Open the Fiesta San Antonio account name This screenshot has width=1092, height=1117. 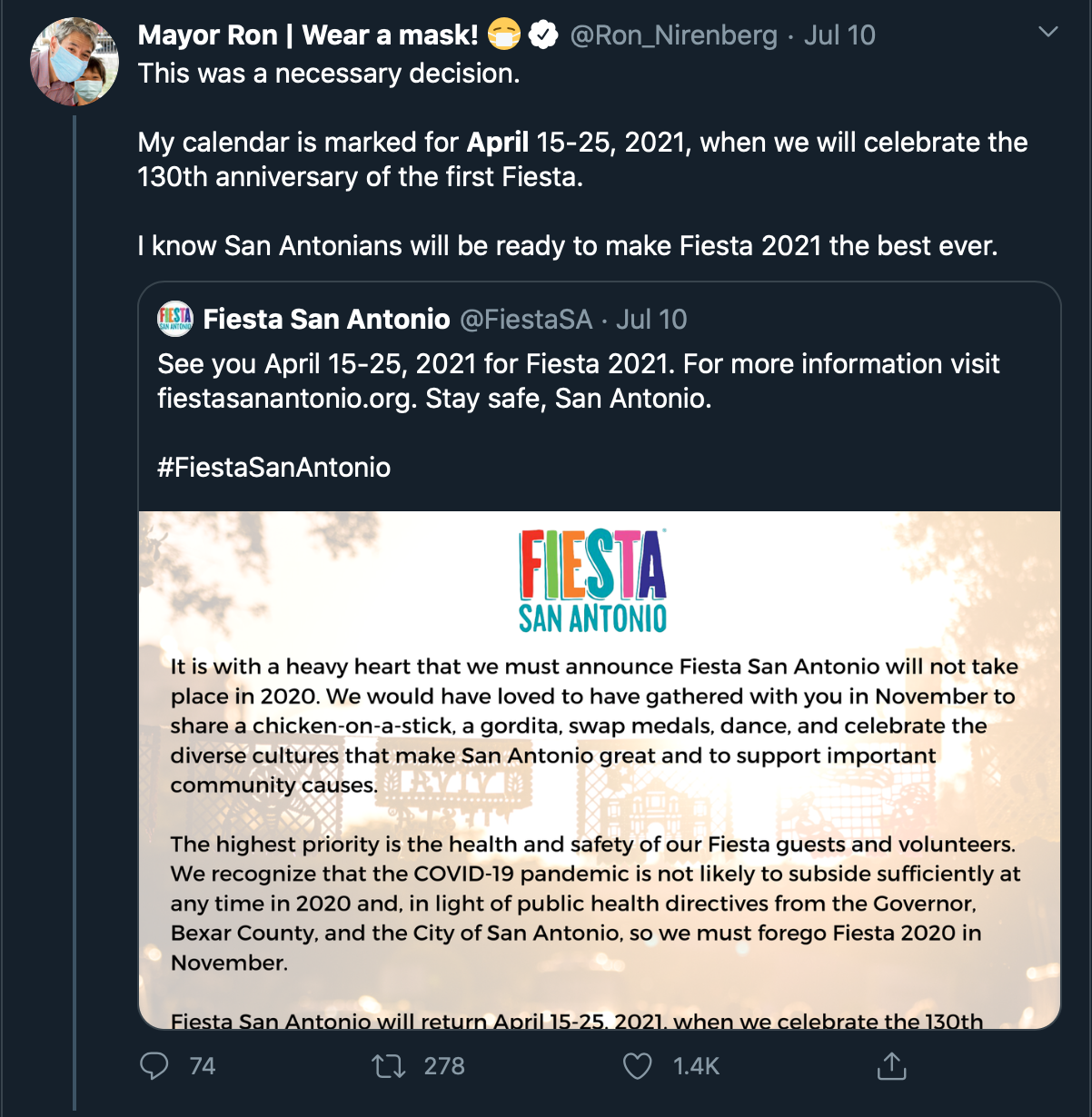click(326, 319)
